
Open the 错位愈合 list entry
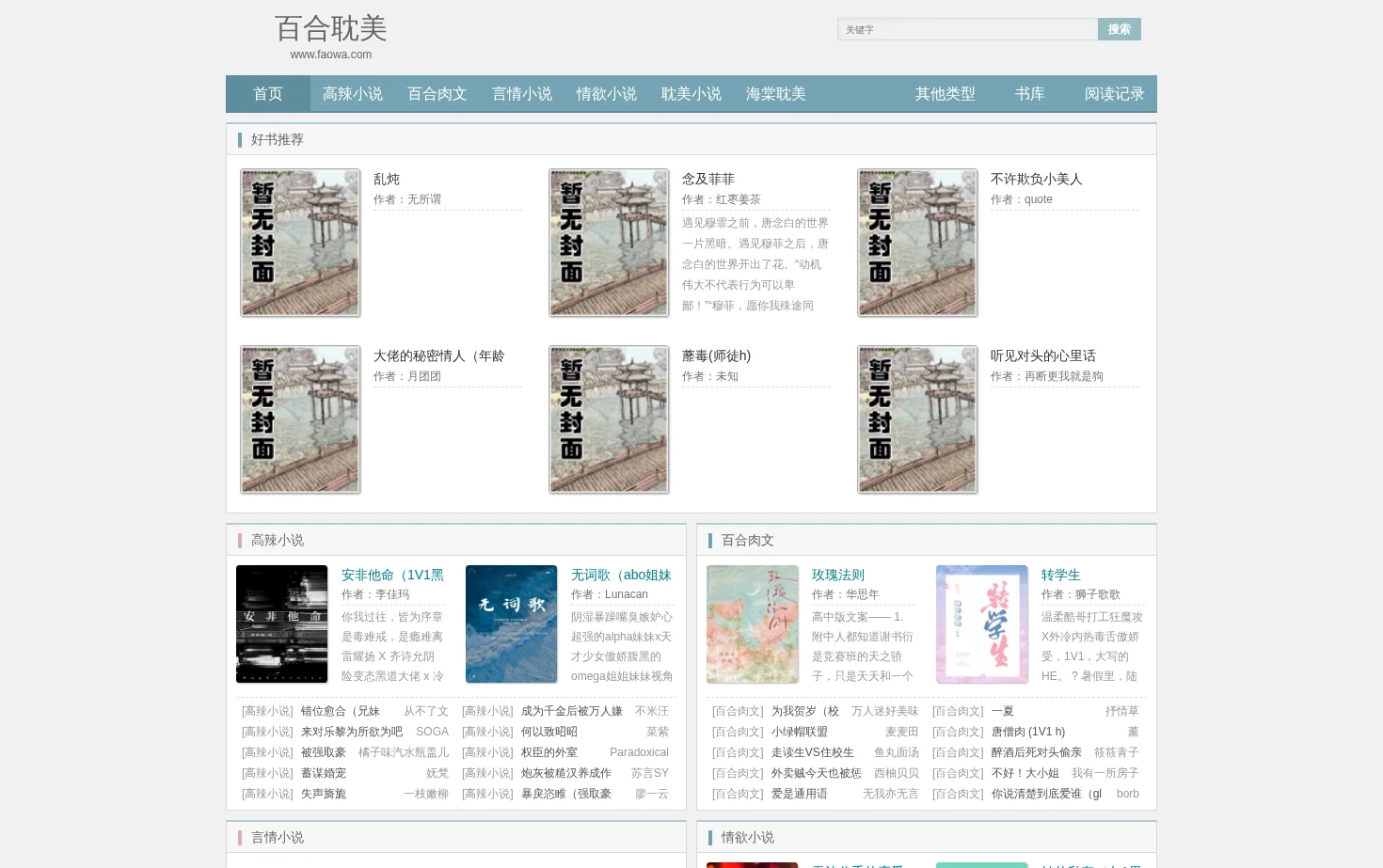click(341, 711)
